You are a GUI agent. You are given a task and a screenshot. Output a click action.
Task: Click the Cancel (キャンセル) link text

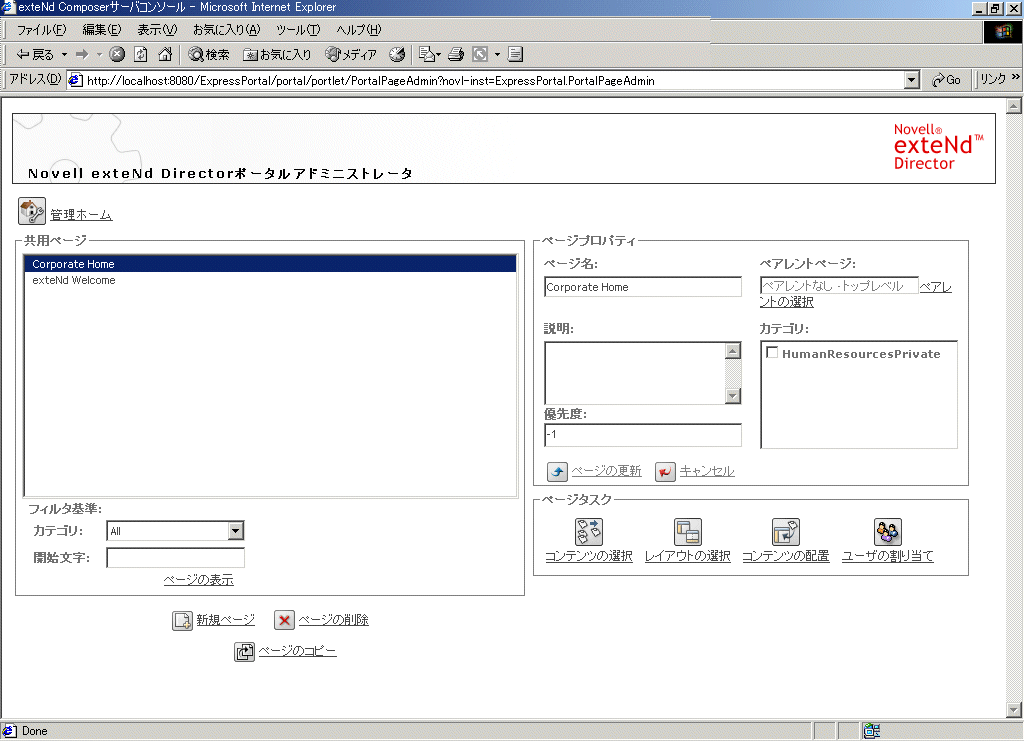(x=707, y=471)
